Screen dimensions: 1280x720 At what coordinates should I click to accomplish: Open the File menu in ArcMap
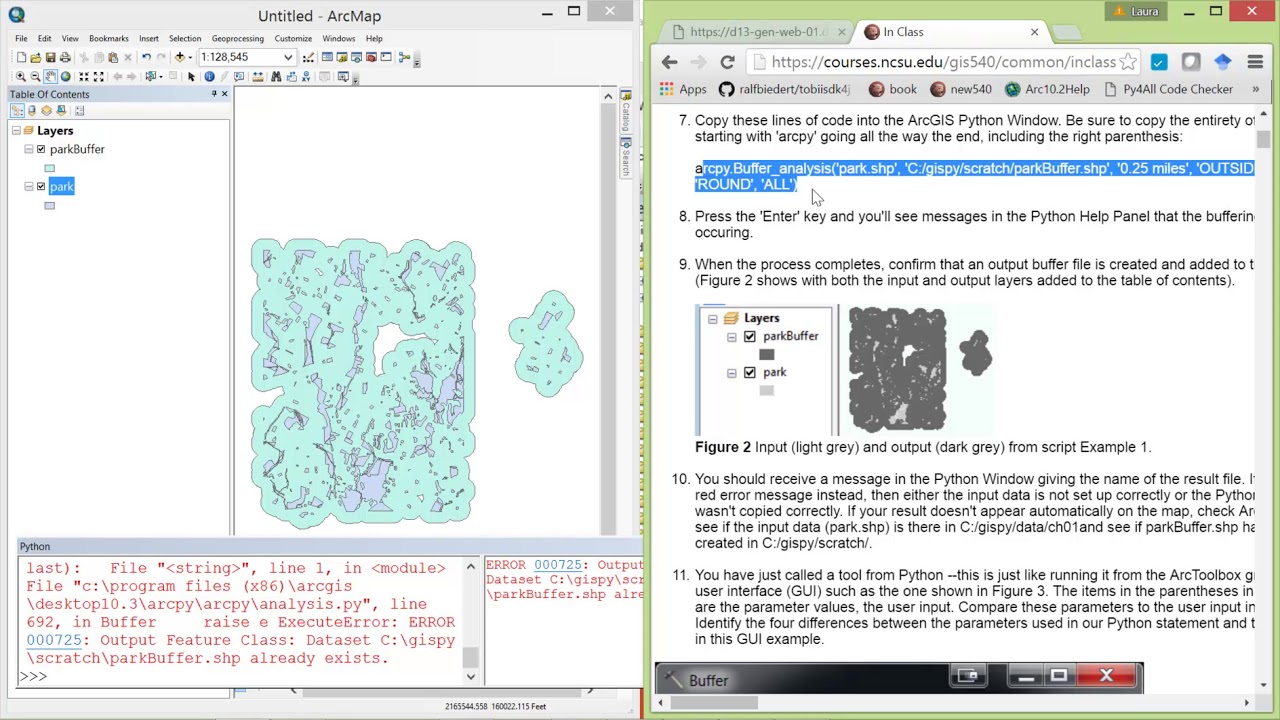coord(21,38)
